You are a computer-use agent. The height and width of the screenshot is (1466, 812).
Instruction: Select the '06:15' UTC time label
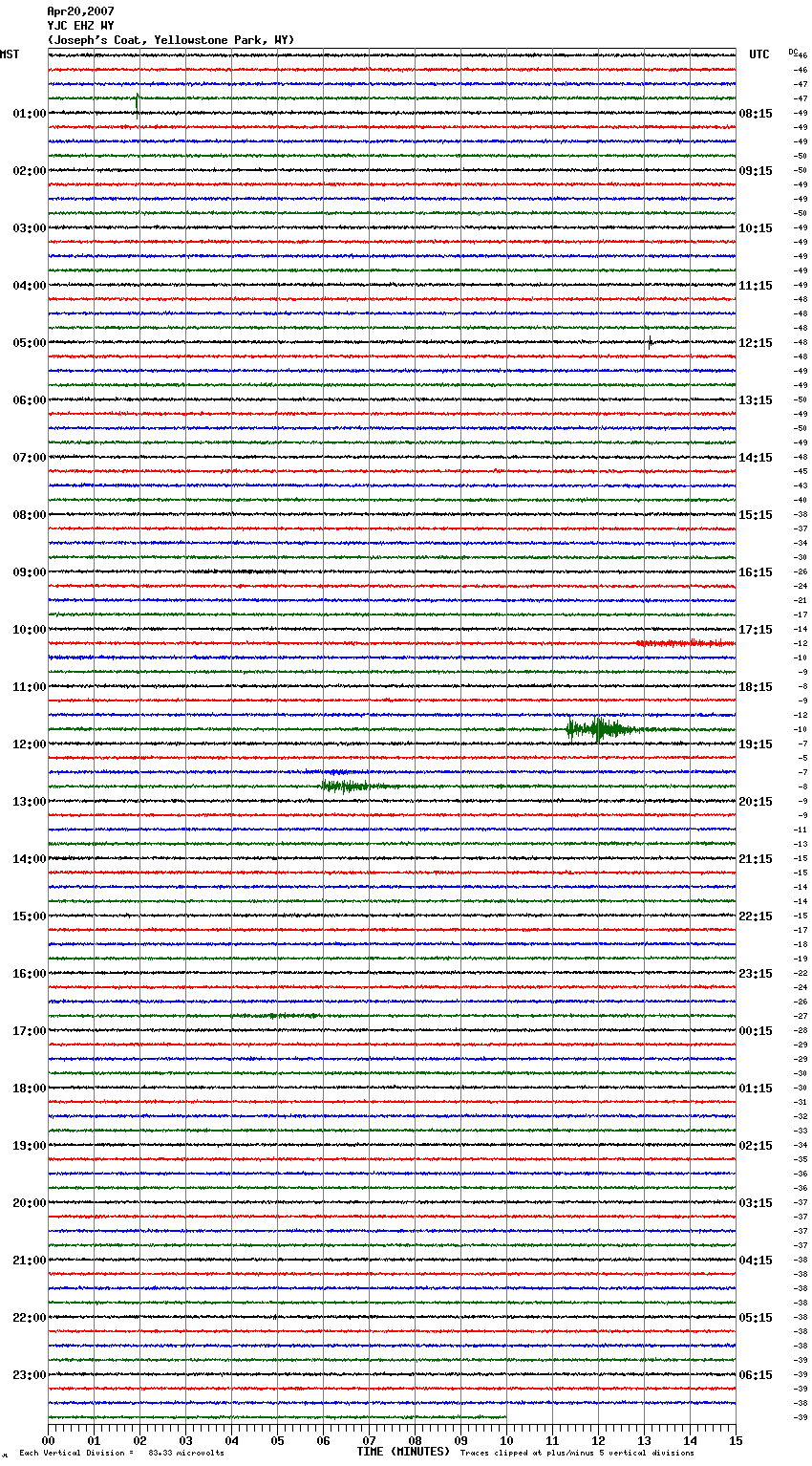pyautogui.click(x=756, y=1375)
